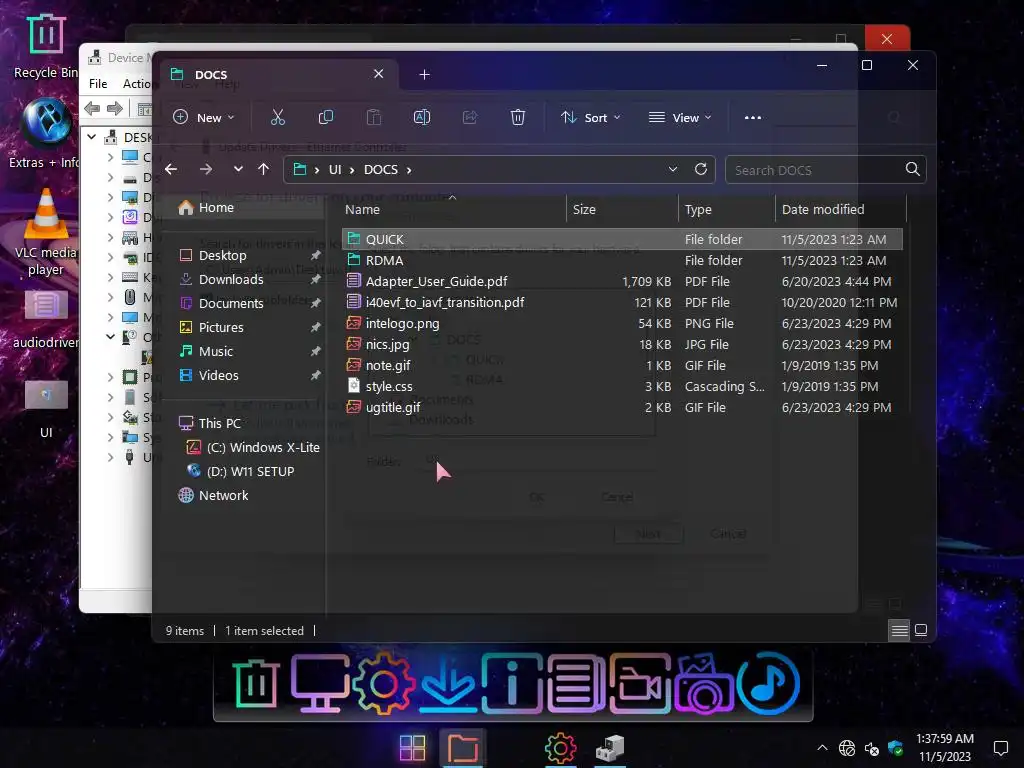Close the DOCS tab
1024x768 pixels.
379,74
